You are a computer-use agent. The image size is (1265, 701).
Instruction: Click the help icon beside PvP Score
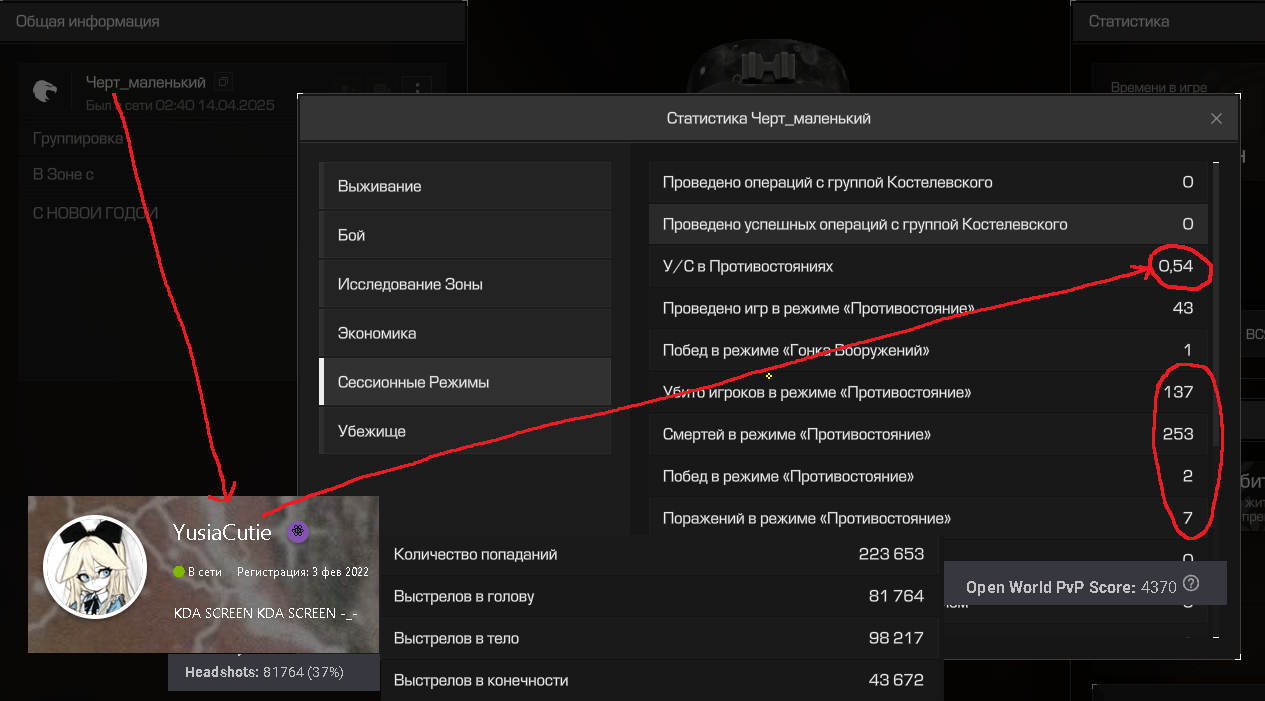point(1190,586)
